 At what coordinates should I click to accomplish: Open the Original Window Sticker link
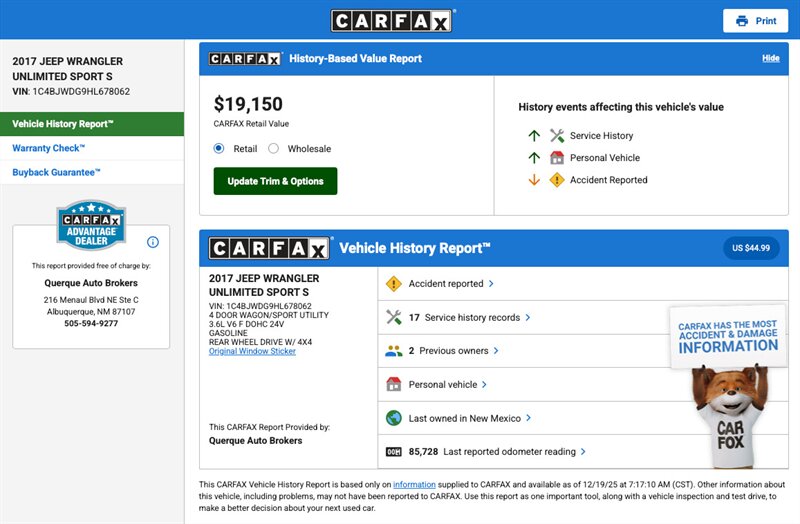252,352
